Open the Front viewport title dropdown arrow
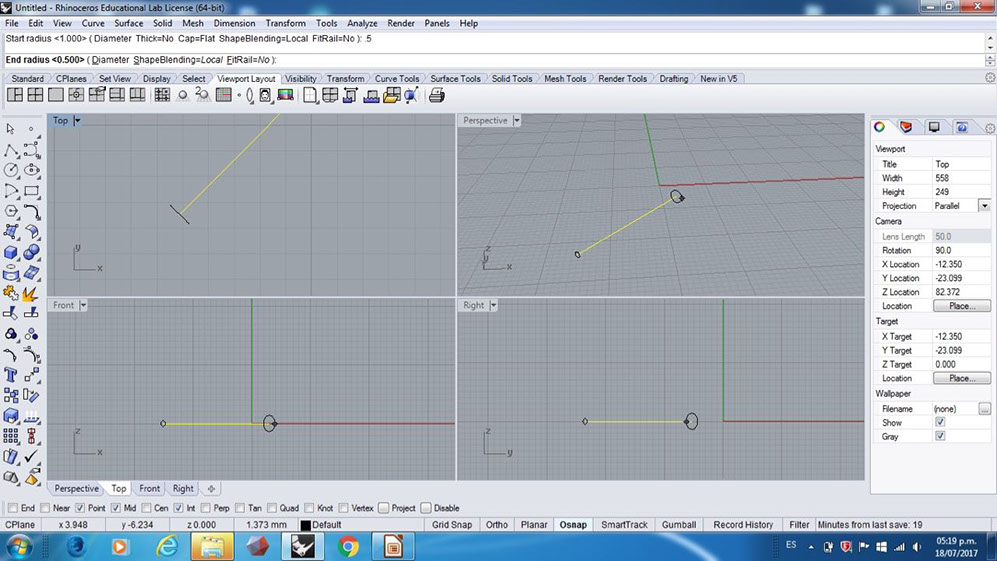 83,305
